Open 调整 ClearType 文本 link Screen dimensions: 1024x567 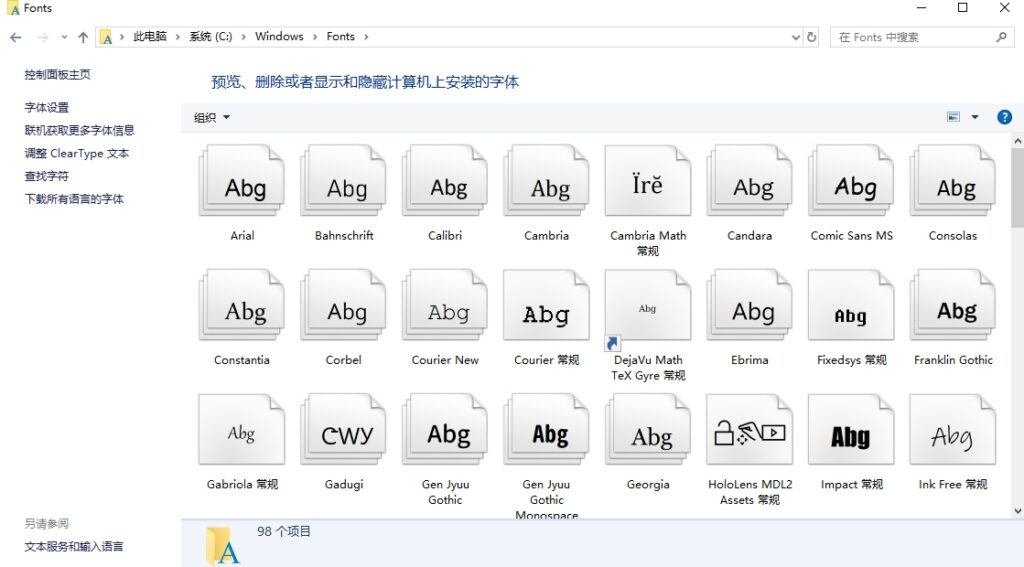[x=77, y=153]
